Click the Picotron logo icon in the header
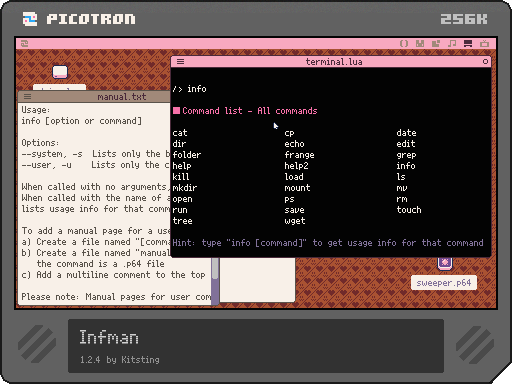This screenshot has height=384, width=512. (30, 19)
